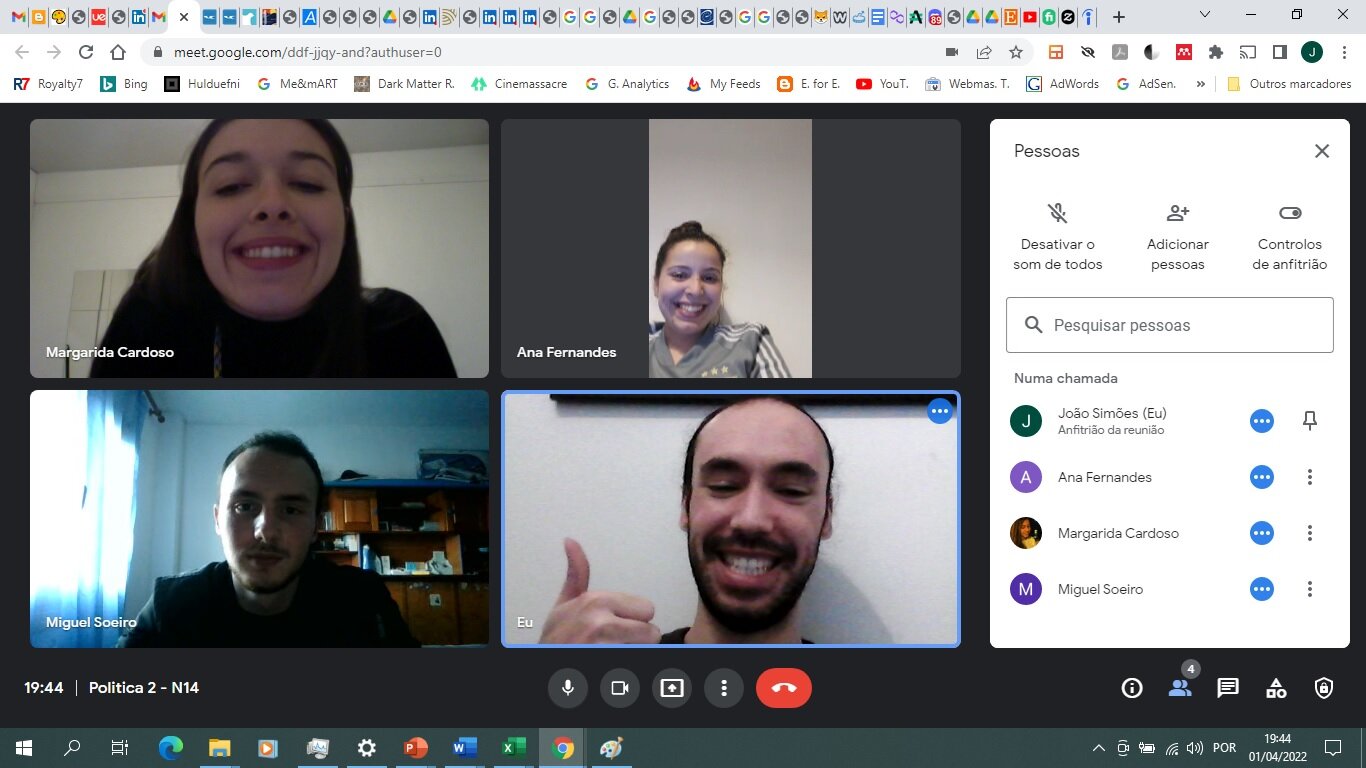Click the present screen icon

(672, 688)
